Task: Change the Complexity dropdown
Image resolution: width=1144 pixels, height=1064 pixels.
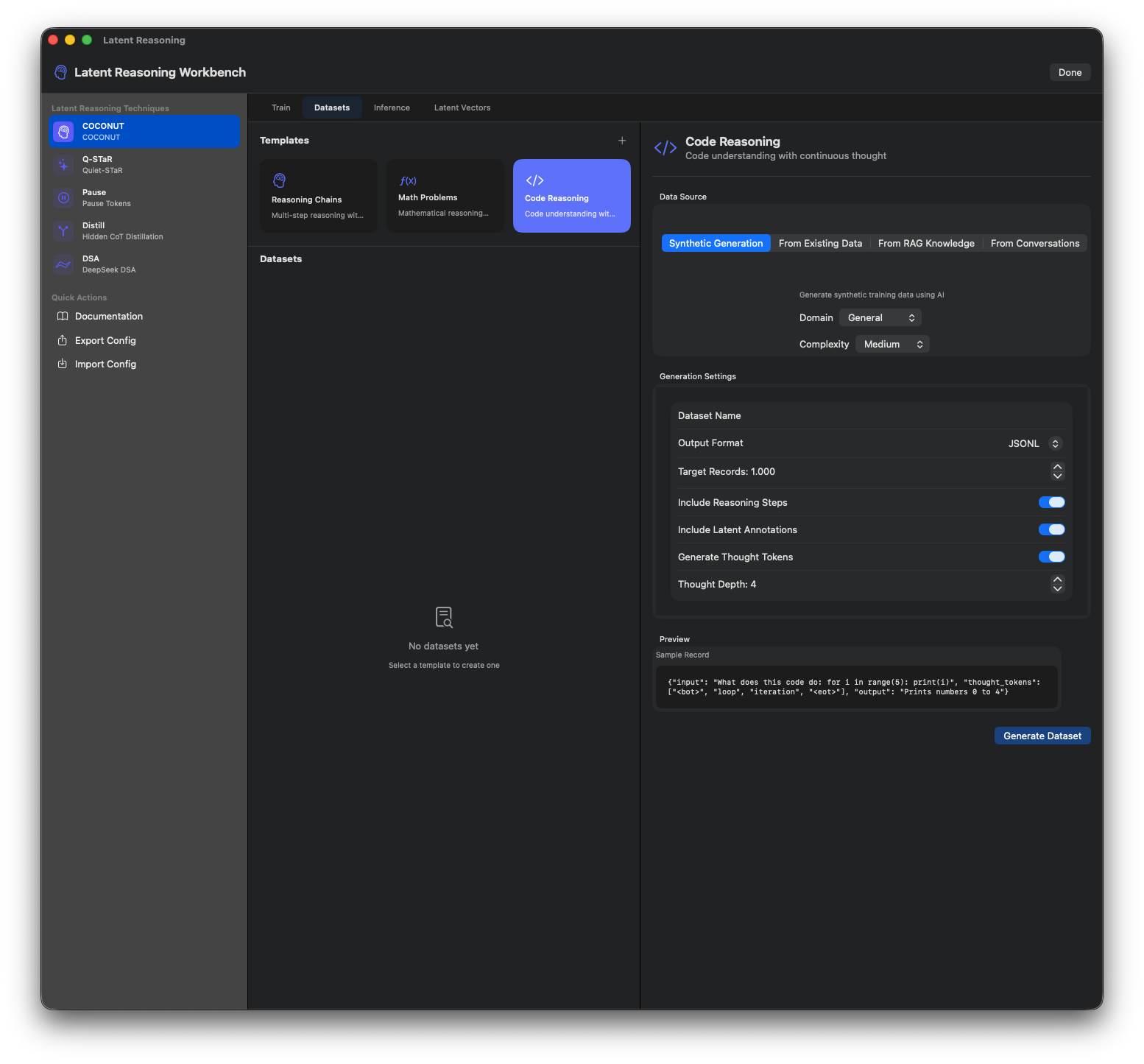Action: pyautogui.click(x=891, y=344)
